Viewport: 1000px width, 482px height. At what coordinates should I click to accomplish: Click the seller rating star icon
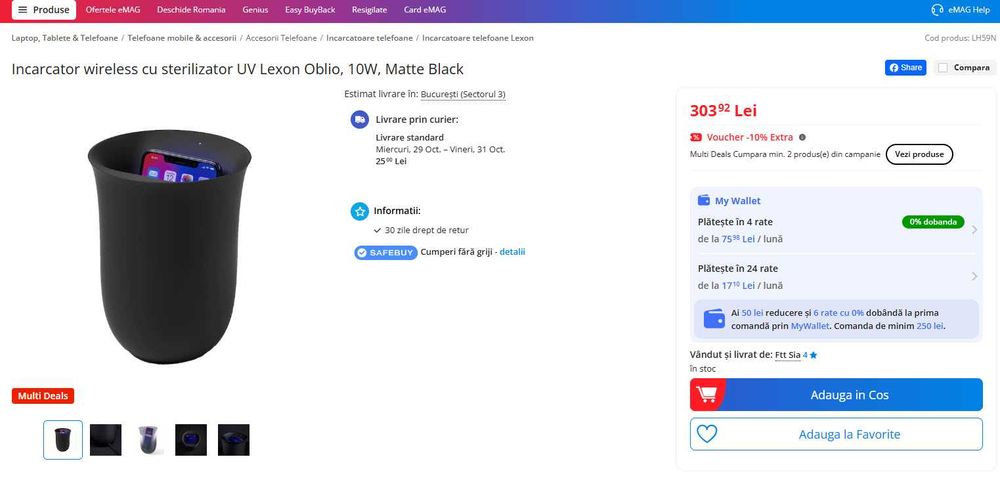(x=814, y=355)
